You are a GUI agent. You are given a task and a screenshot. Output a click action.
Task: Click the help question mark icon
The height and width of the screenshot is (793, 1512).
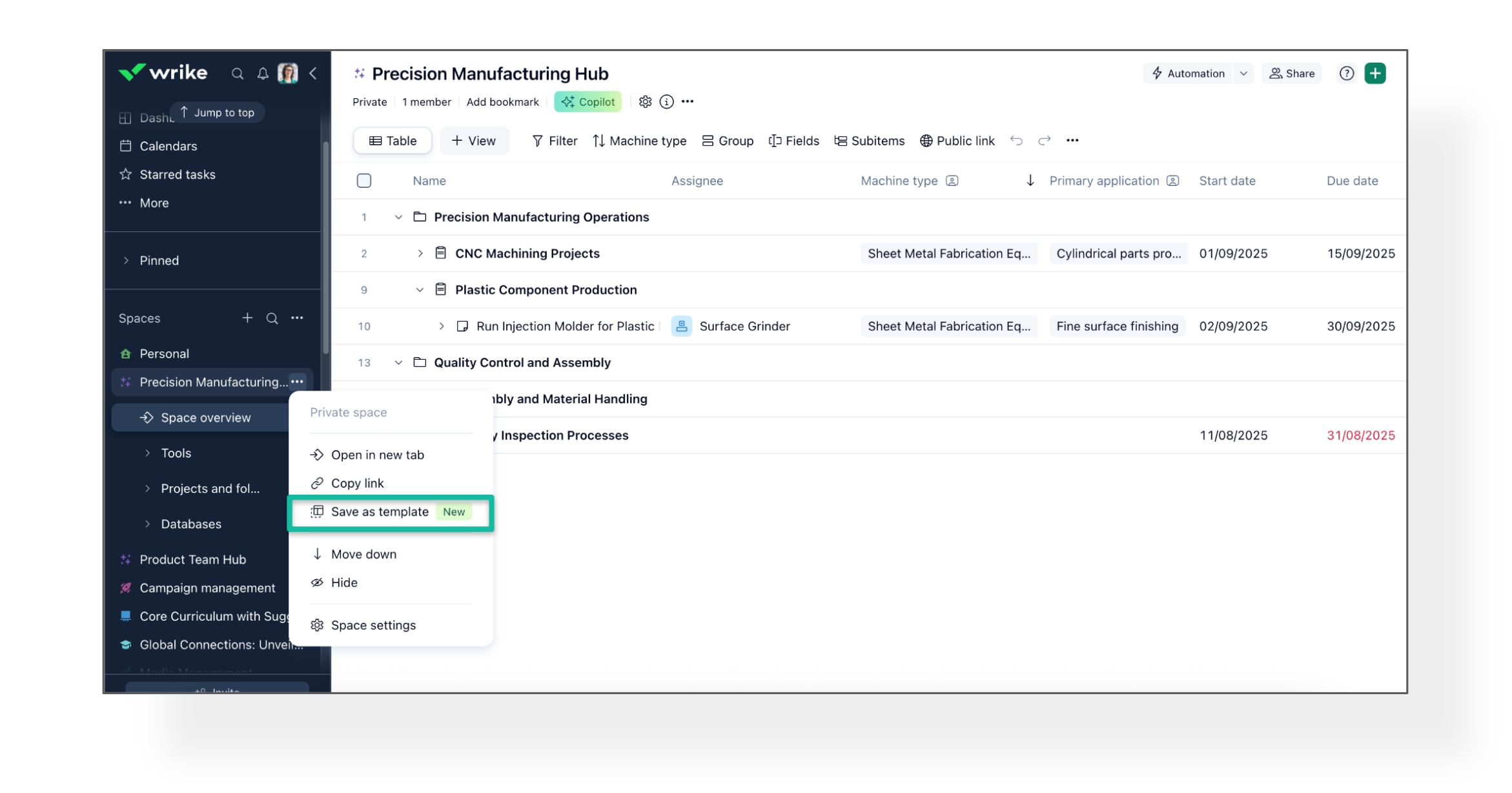click(x=1346, y=74)
